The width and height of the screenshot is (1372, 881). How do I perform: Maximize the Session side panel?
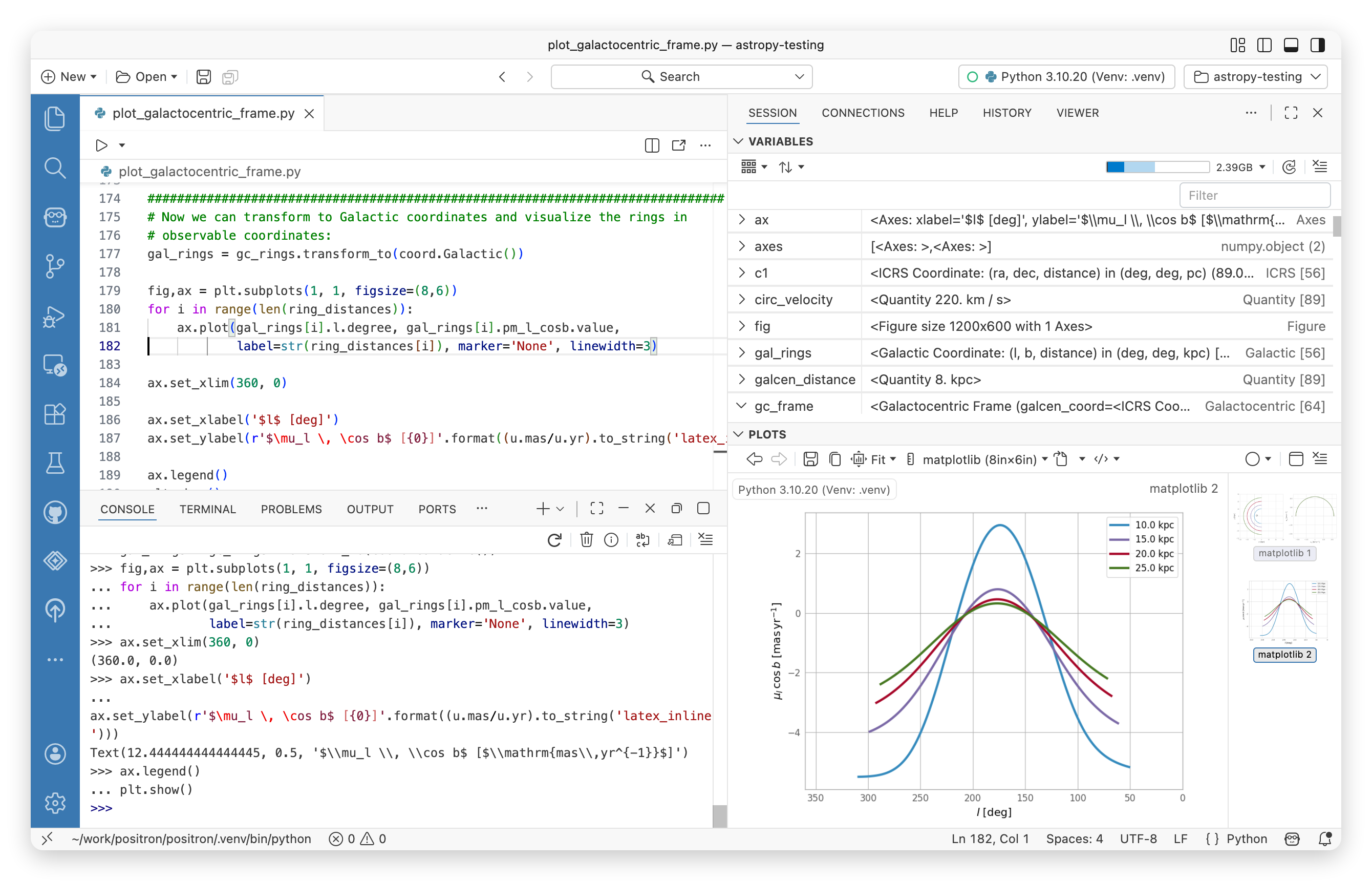point(1291,113)
